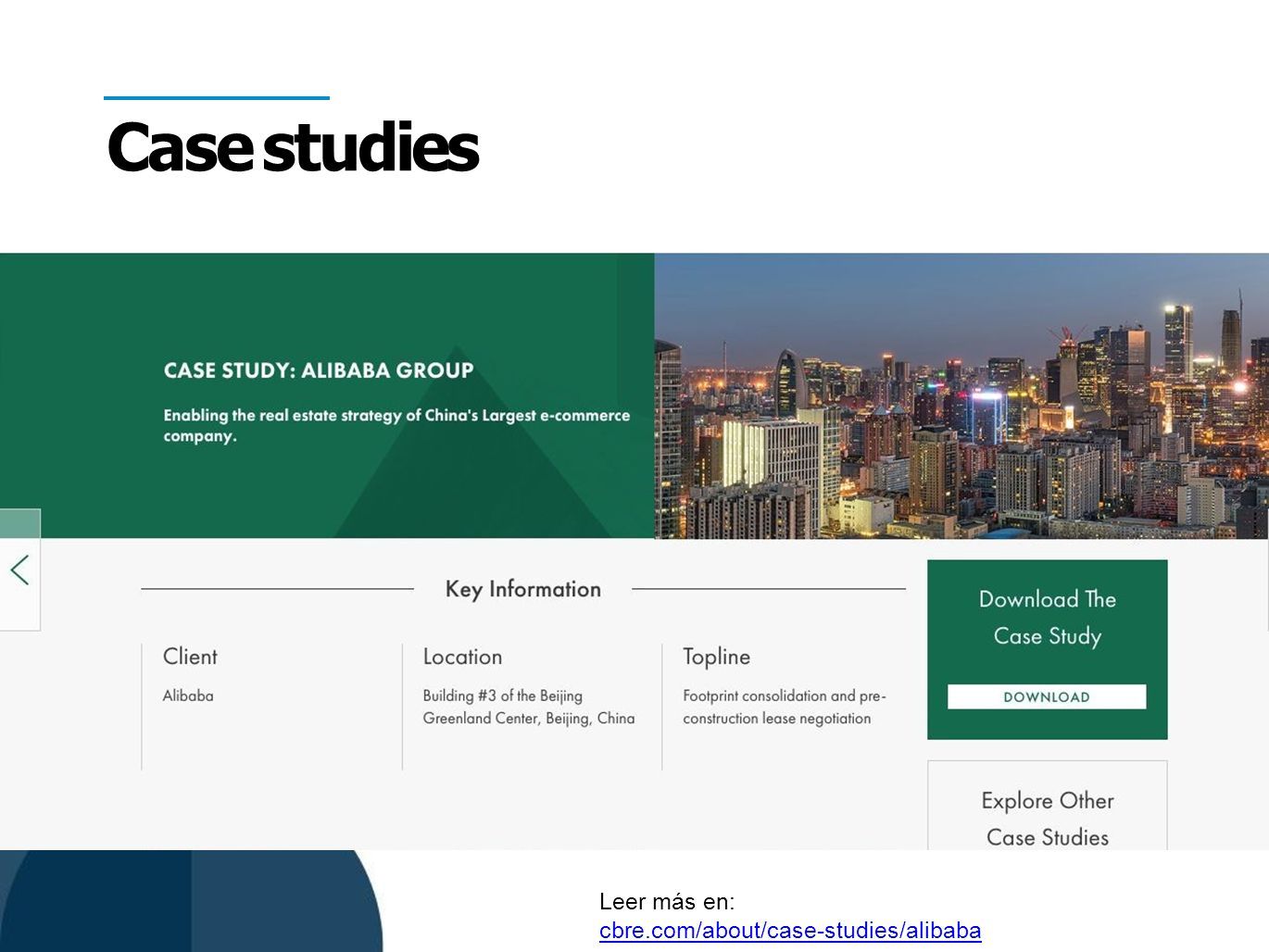This screenshot has width=1269, height=952.
Task: Click the previous-slide left arrow
Action: (x=19, y=570)
